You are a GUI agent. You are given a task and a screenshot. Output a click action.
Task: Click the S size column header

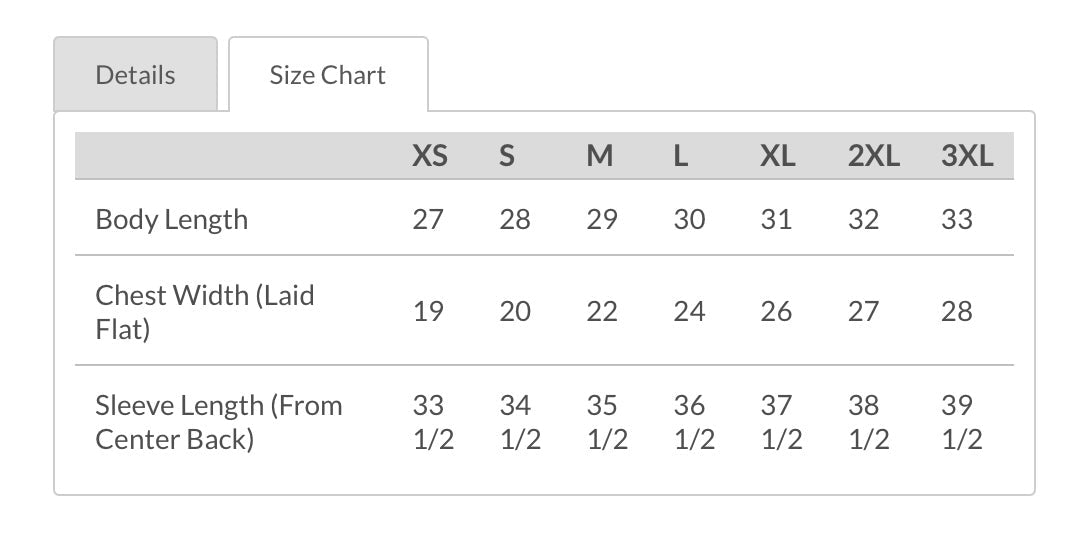click(507, 156)
